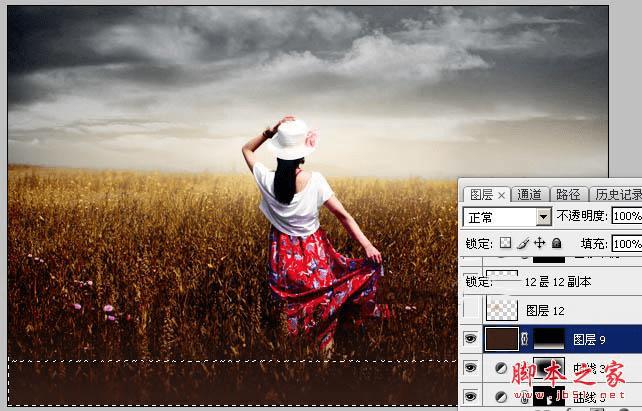Click the adjustment icon of the first curves layer below 图层 9
Image resolution: width=642 pixels, height=411 pixels.
(x=501, y=368)
